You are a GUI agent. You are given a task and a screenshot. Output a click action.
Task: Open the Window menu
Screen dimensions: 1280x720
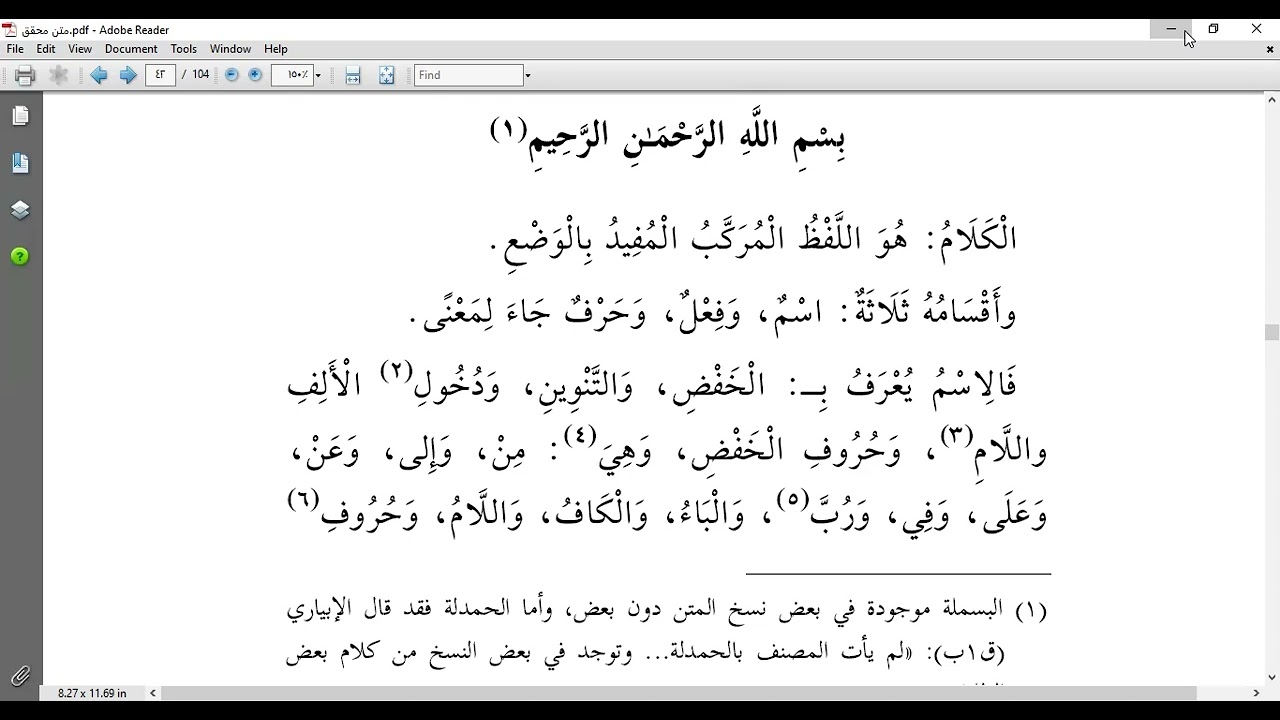pyautogui.click(x=230, y=49)
